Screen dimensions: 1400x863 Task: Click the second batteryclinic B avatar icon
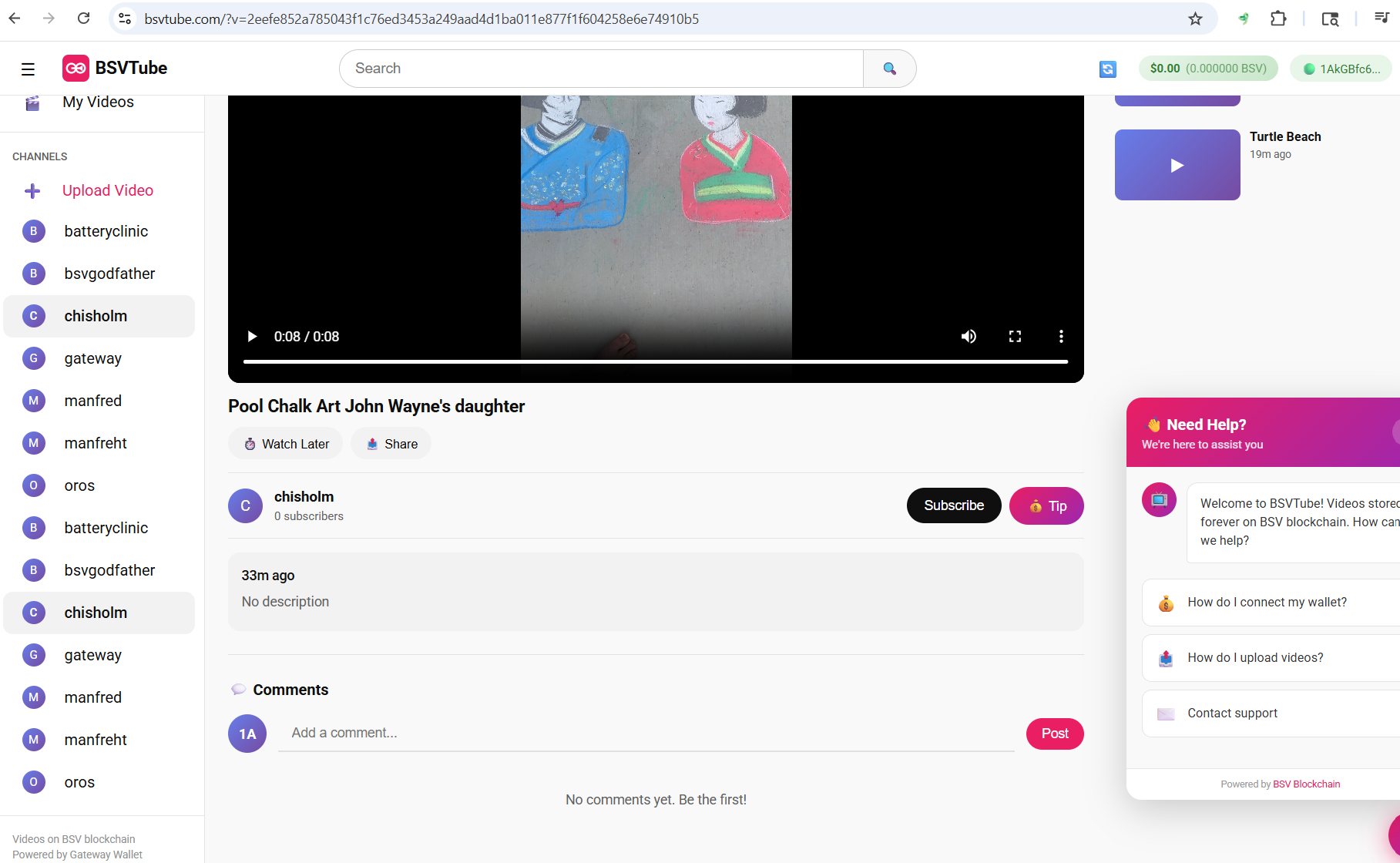coord(33,528)
